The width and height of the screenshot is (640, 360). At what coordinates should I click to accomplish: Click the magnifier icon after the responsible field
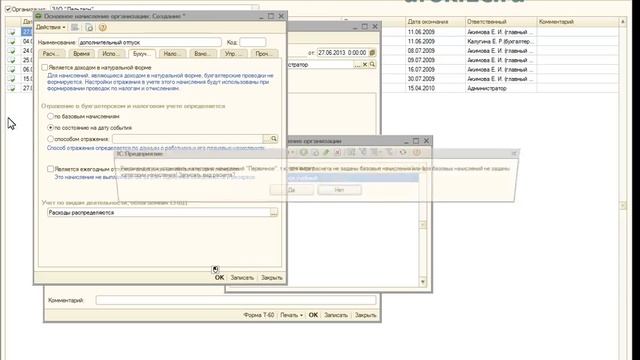tap(372, 64)
